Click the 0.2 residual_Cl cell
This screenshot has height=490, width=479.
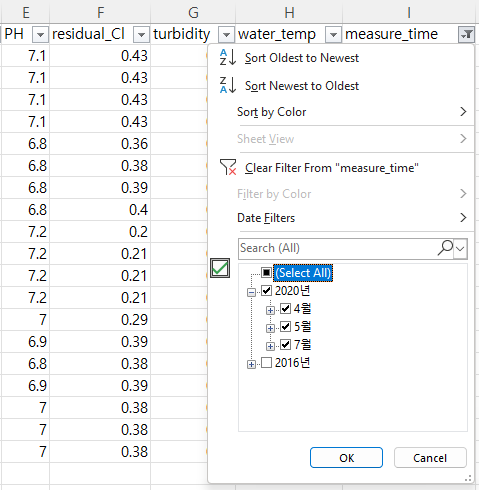click(x=100, y=232)
